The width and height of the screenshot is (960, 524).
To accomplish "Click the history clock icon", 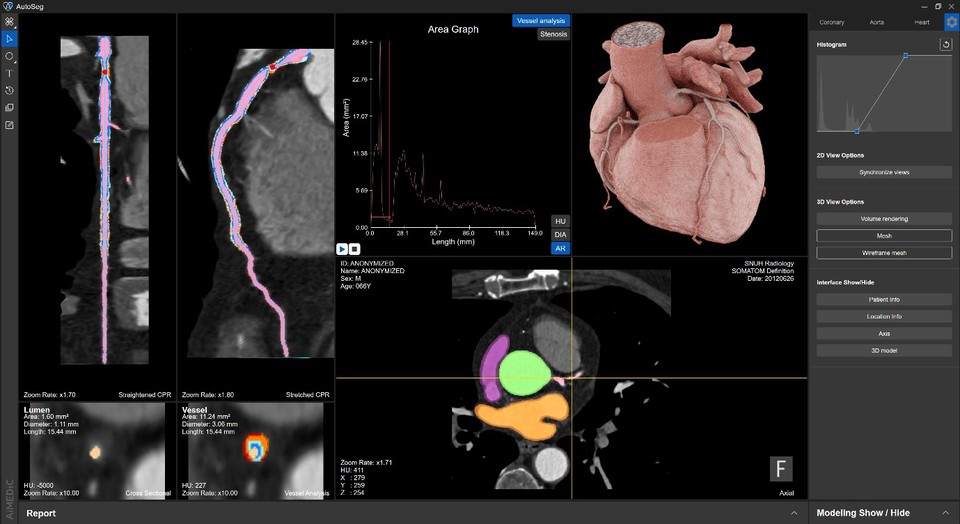I will point(9,90).
